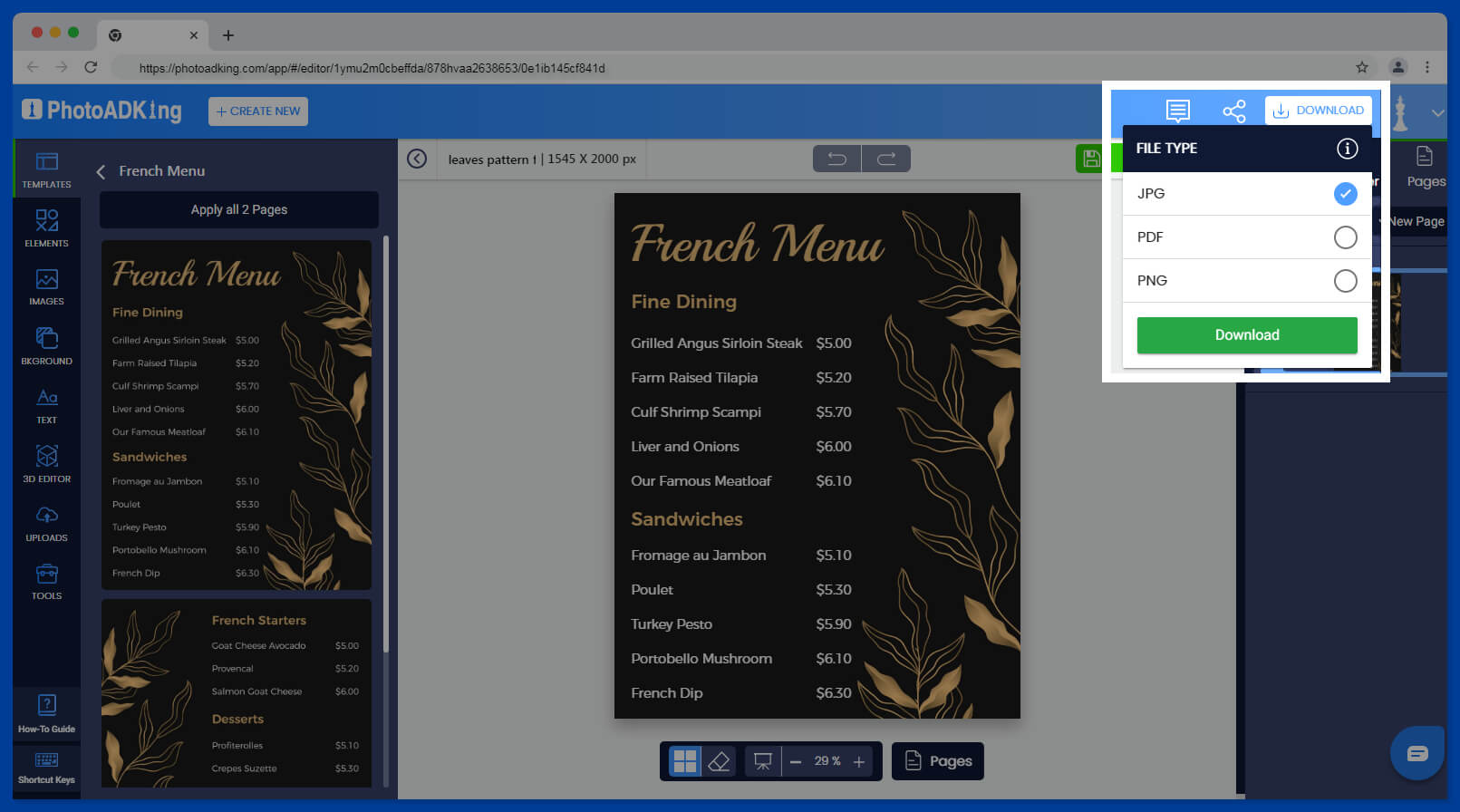Open the Templates sidebar panel
The width and height of the screenshot is (1460, 812).
coord(46,169)
